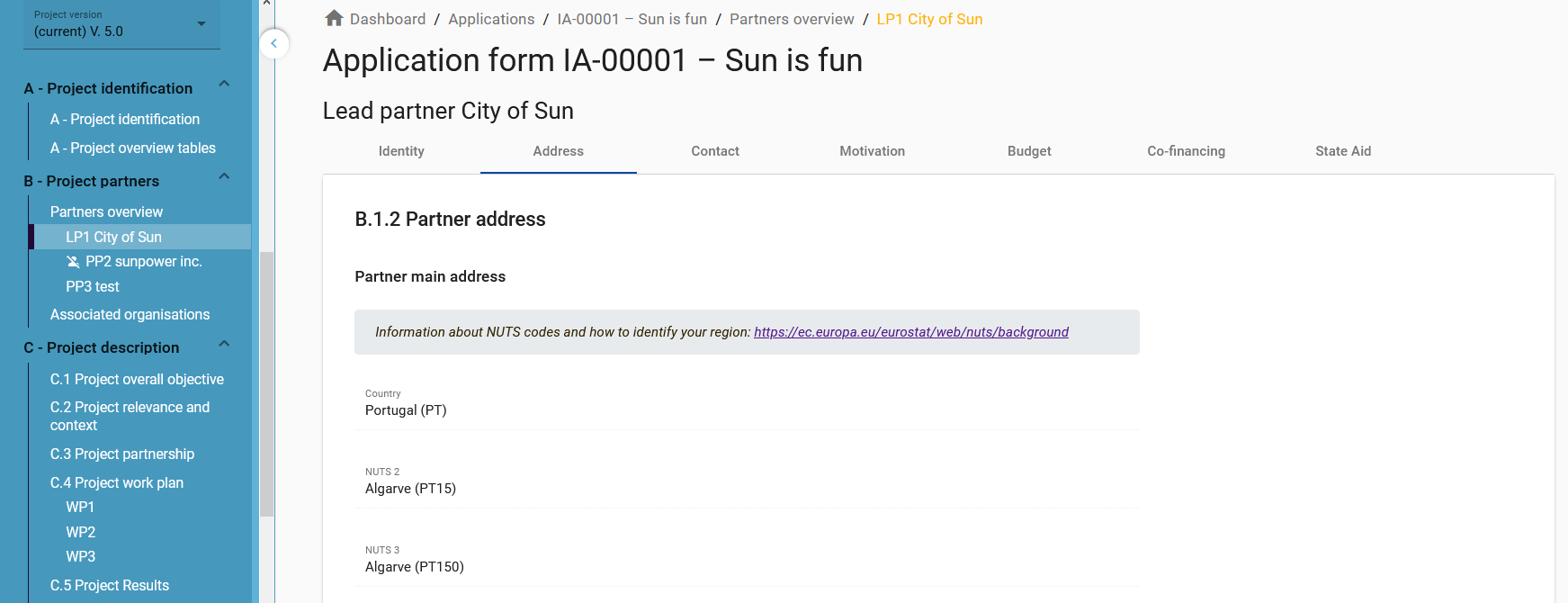Select PP3 test in the sidebar
1568x603 pixels.
click(93, 287)
